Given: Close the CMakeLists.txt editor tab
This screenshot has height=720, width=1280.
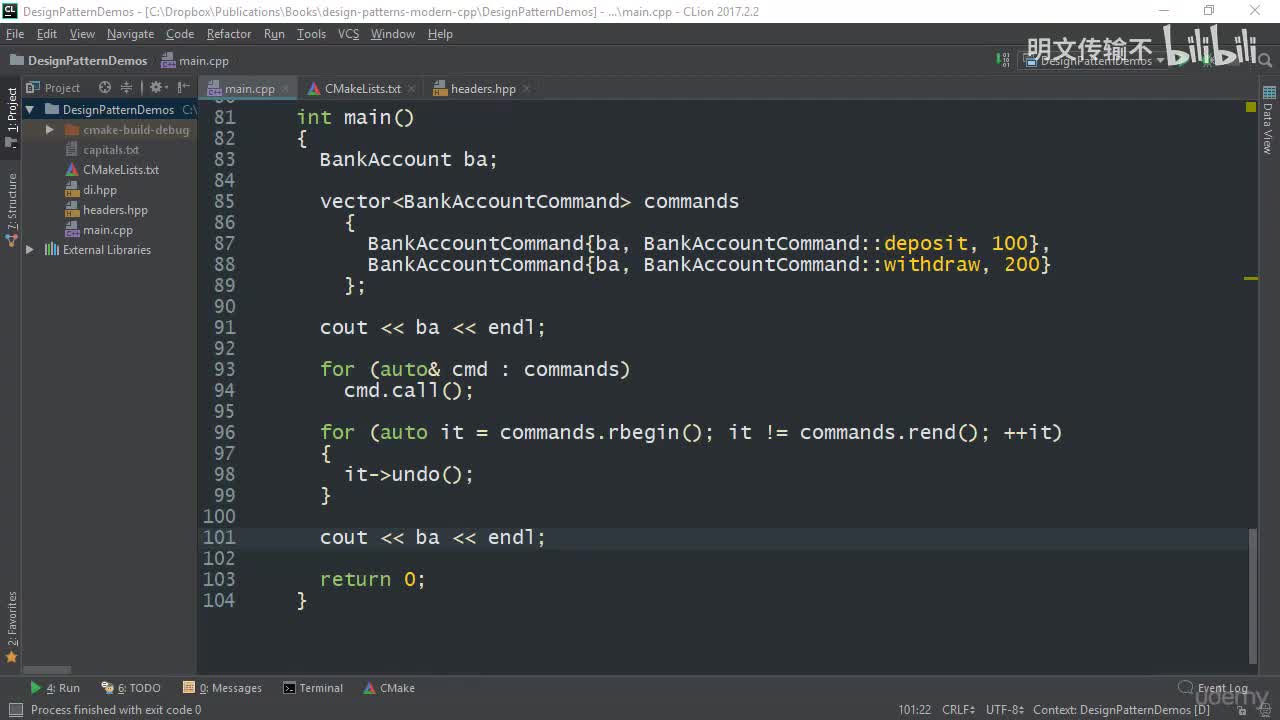Looking at the screenshot, I should pyautogui.click(x=411, y=89).
